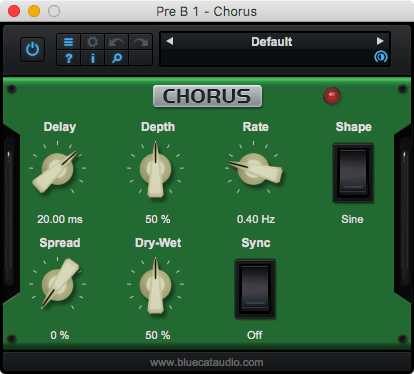Click the blue skin icon in preset display
Image resolution: width=414 pixels, height=374 pixels.
point(381,57)
